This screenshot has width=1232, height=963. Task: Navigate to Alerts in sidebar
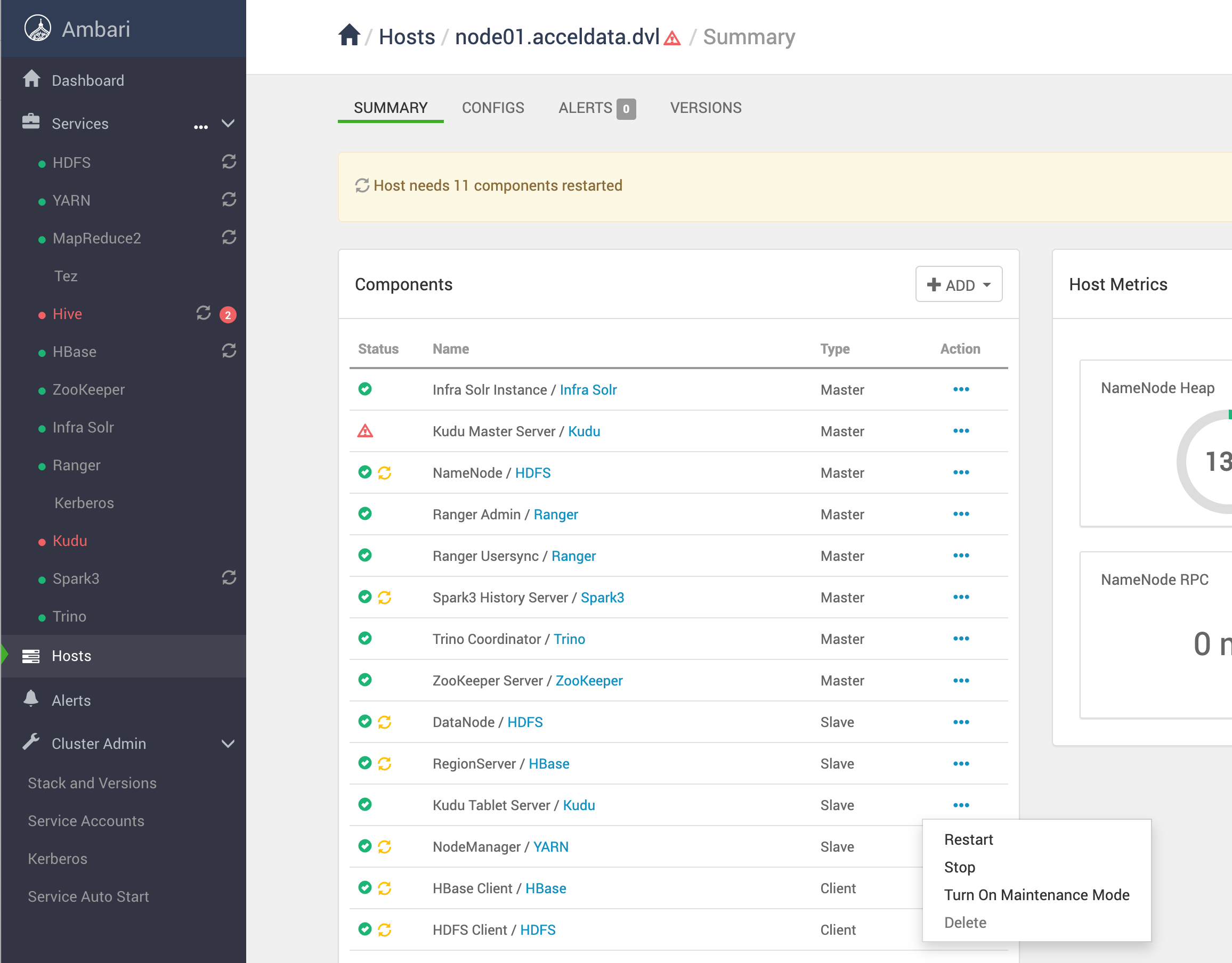71,700
